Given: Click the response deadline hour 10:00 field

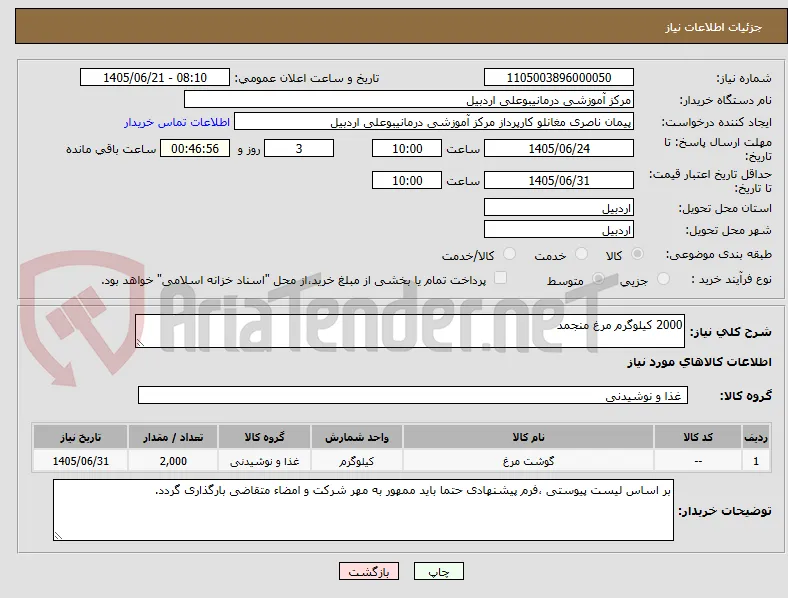Looking at the screenshot, I should (x=407, y=148).
